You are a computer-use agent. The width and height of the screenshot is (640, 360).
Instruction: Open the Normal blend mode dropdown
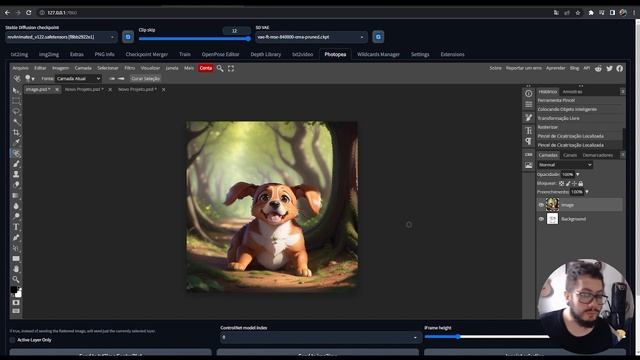(x=565, y=164)
